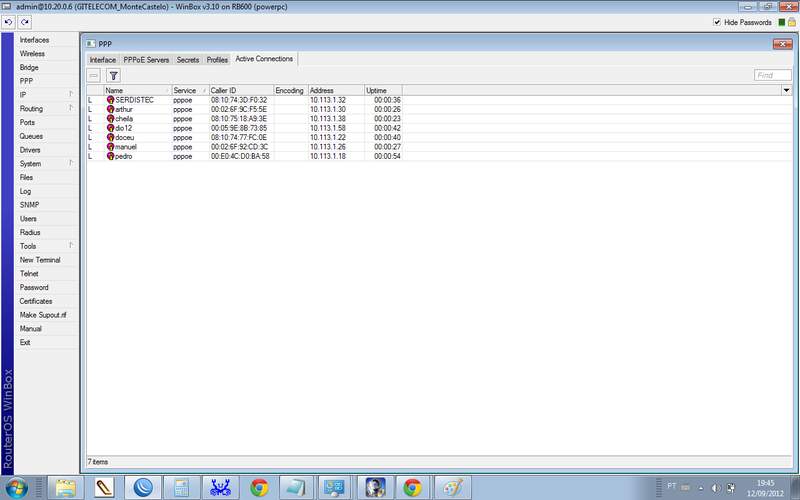Viewport: 800px width, 500px height.
Task: Open Radius in the sidebar menu
Action: click(30, 232)
